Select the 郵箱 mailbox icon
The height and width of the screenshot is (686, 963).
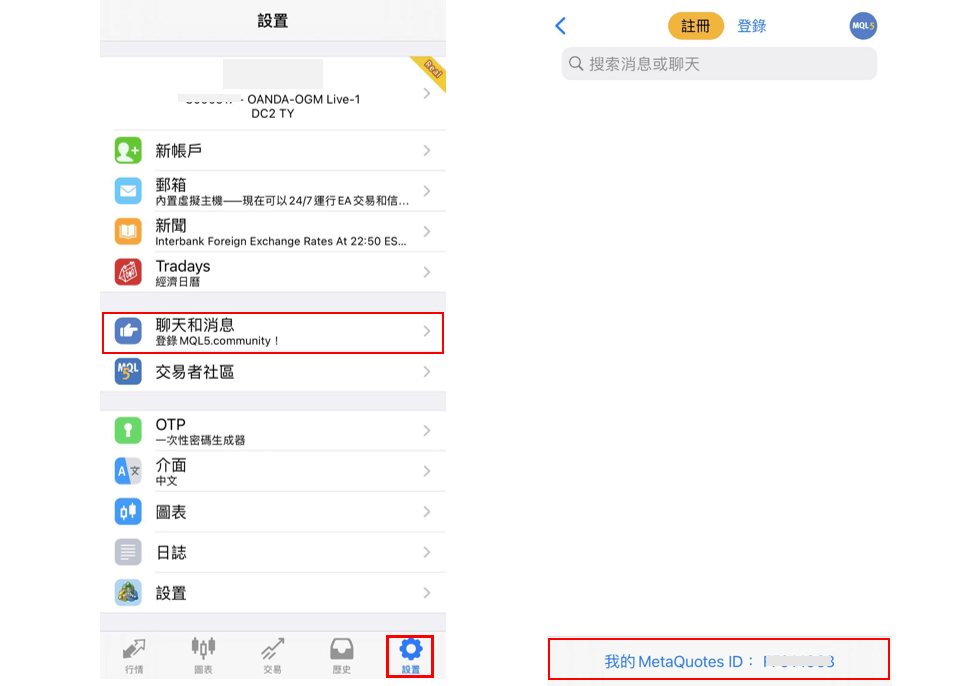tap(127, 190)
